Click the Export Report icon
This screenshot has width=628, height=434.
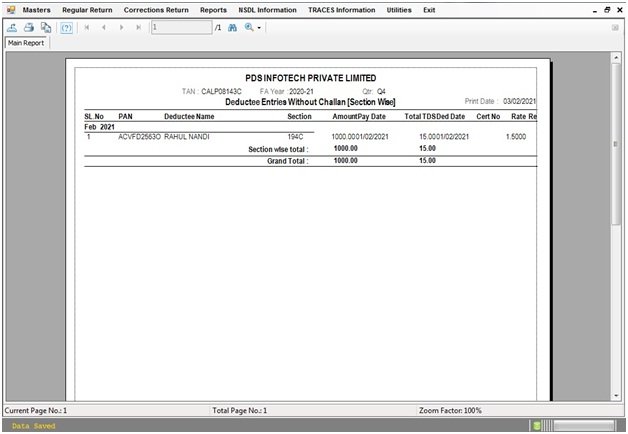point(12,28)
